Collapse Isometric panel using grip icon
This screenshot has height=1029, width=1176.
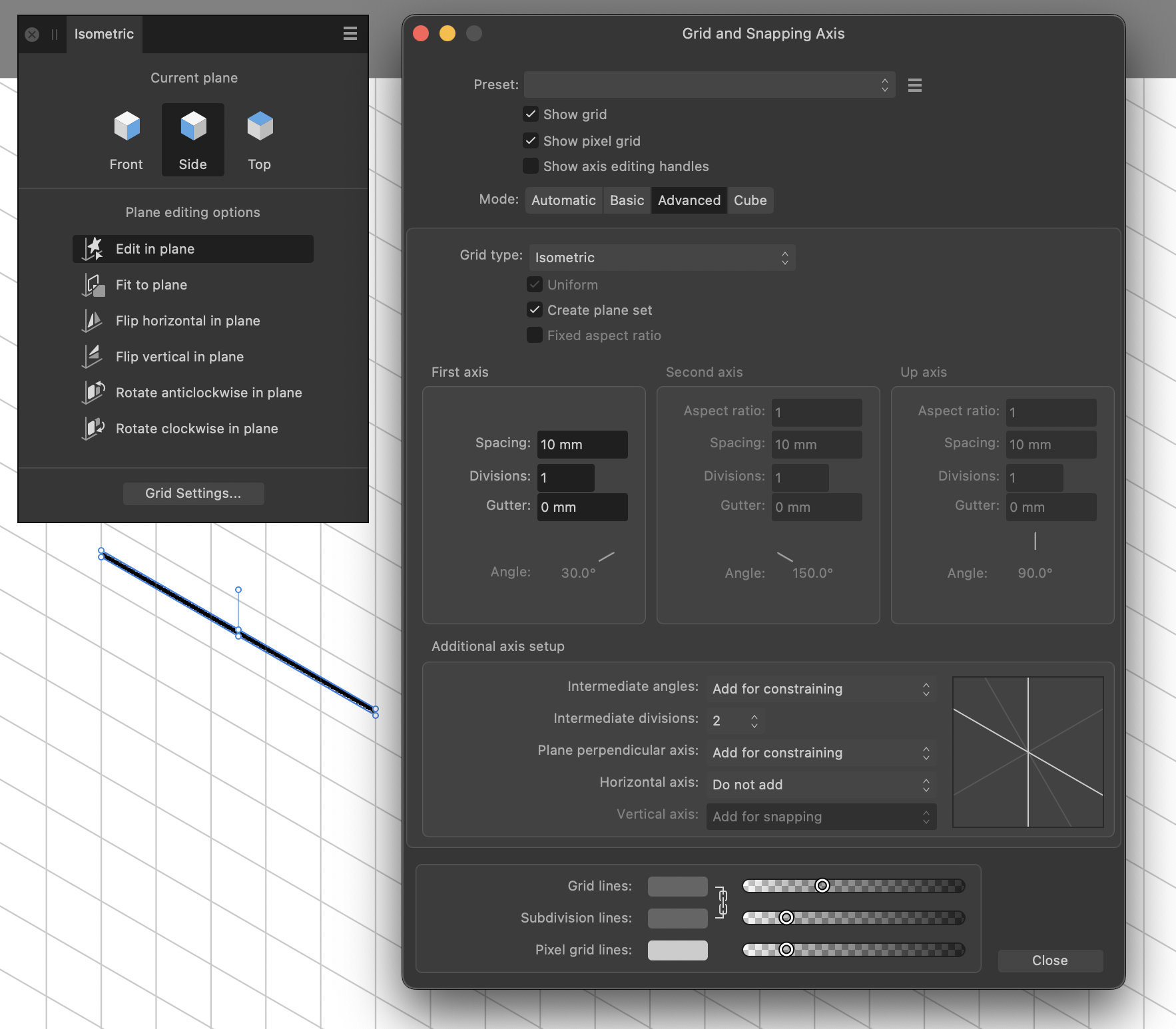pyautogui.click(x=55, y=35)
